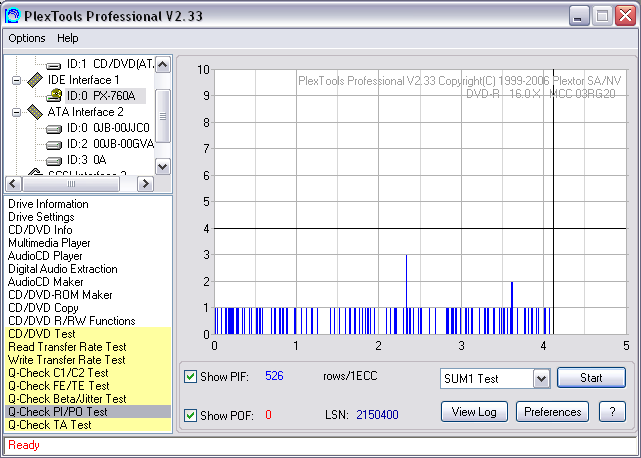This screenshot has width=641, height=458.
Task: Select CD/DVD Test entry
Action: [88, 334]
